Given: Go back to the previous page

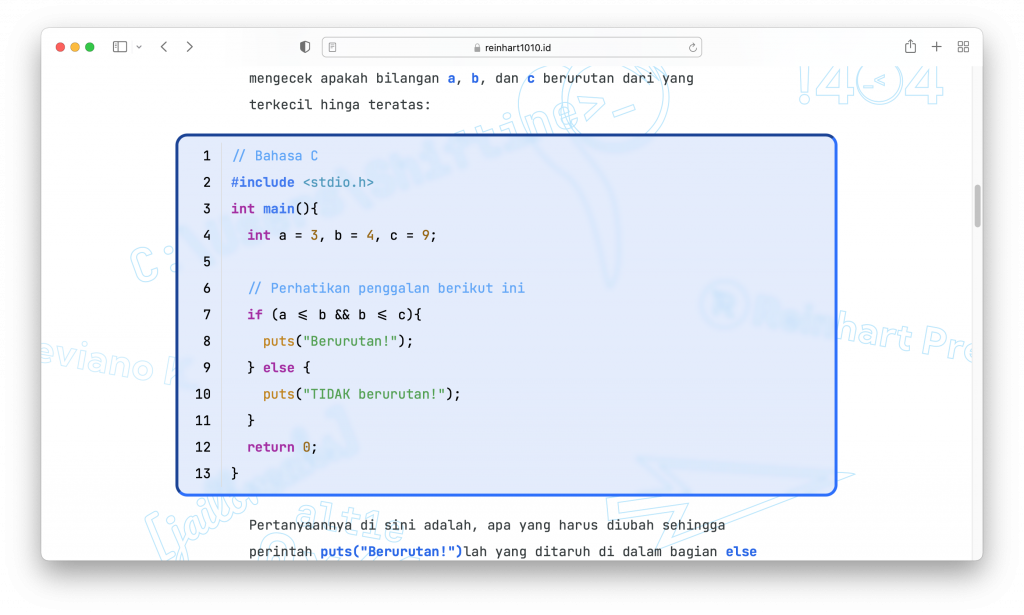Looking at the screenshot, I should [164, 47].
